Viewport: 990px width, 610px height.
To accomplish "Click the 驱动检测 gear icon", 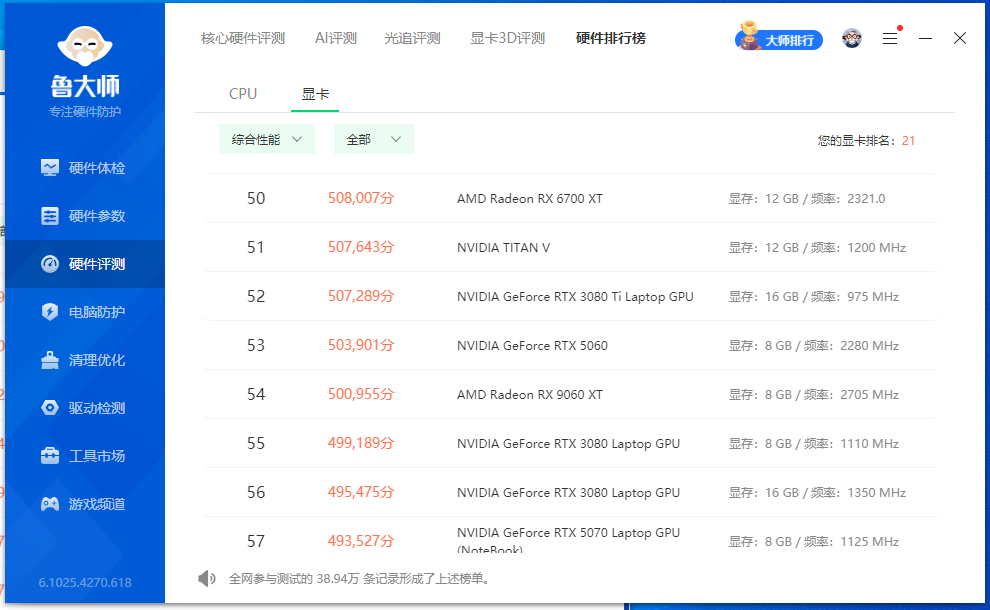I will pyautogui.click(x=50, y=408).
